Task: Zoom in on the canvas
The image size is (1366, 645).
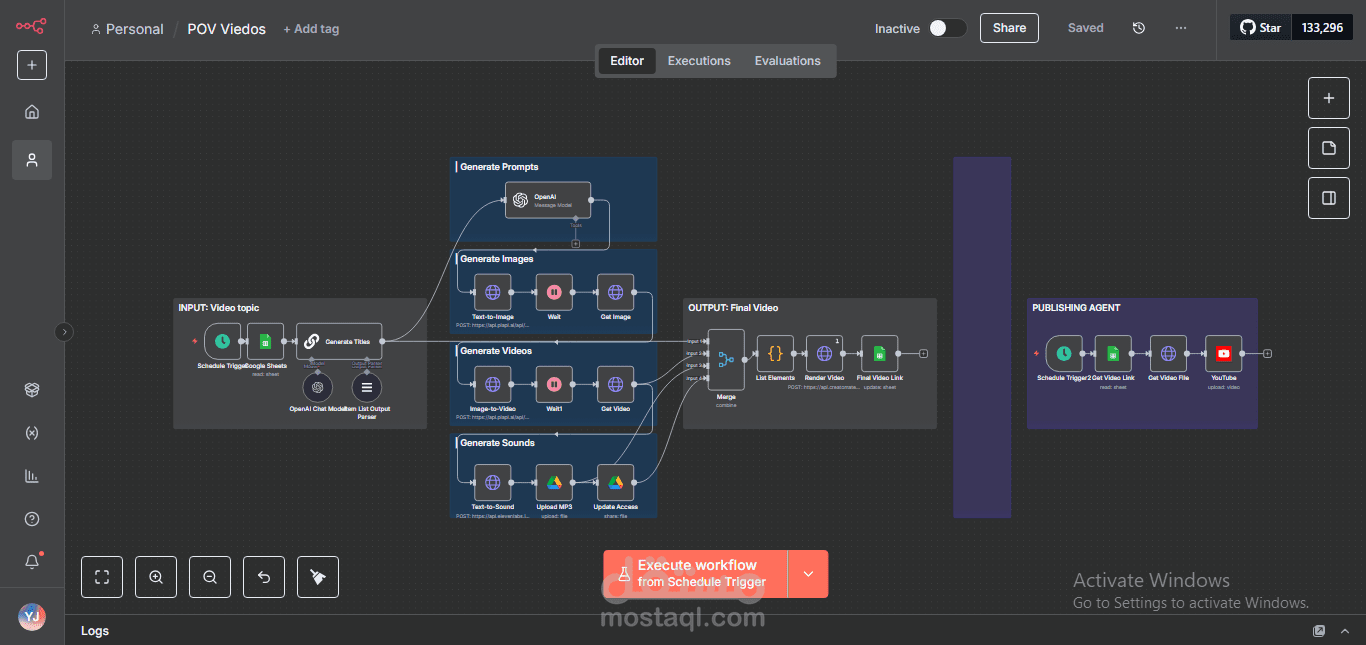Action: tap(156, 577)
